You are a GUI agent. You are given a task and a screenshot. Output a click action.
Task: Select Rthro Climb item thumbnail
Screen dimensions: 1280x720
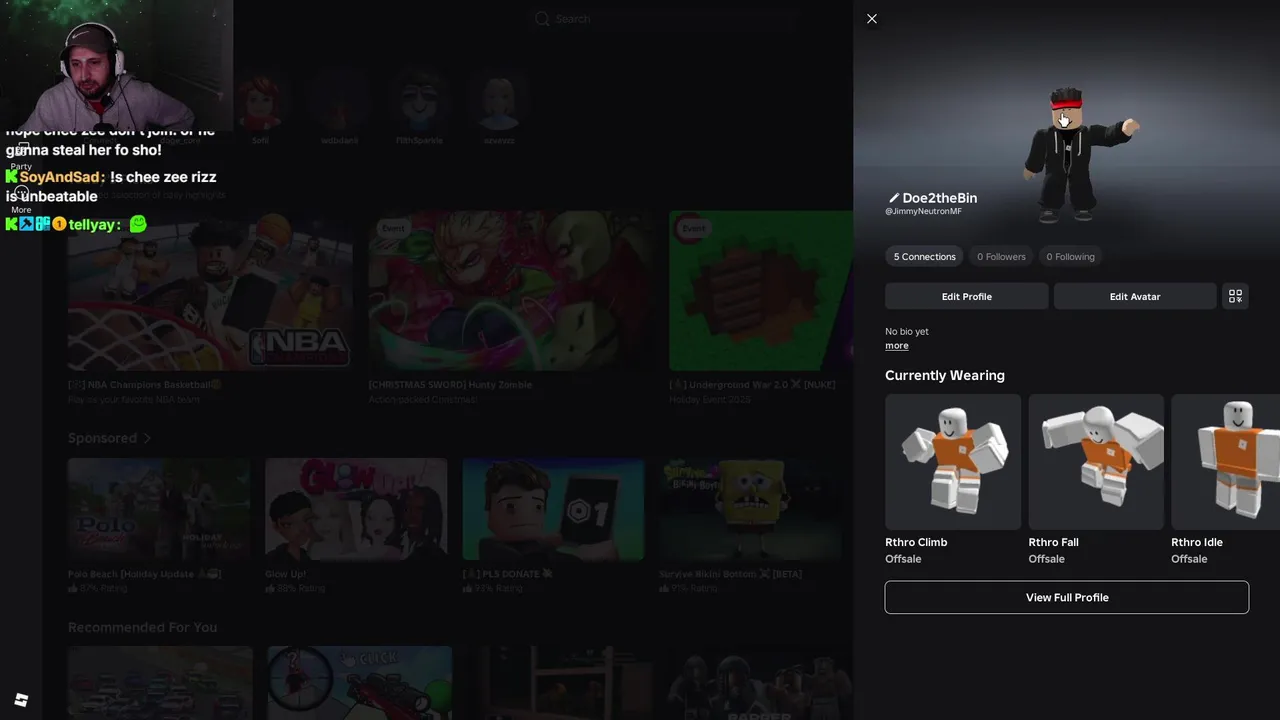tap(953, 461)
